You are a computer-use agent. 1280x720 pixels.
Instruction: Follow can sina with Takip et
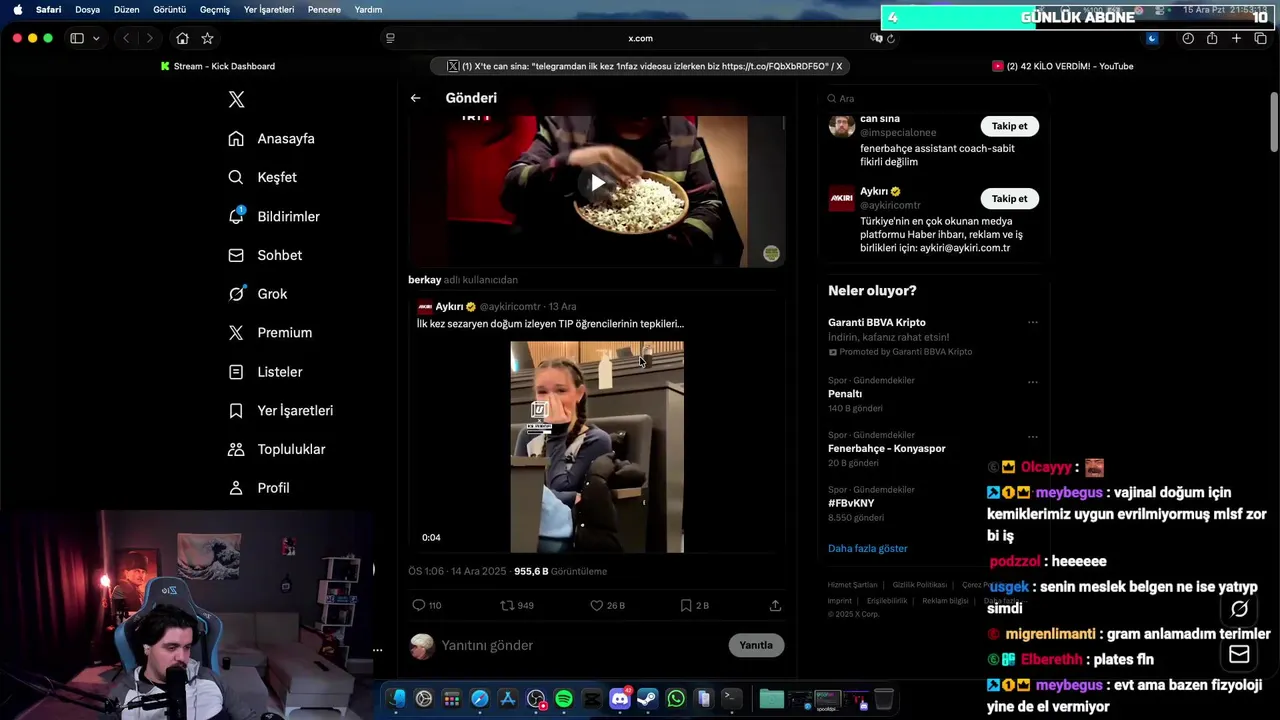1009,126
